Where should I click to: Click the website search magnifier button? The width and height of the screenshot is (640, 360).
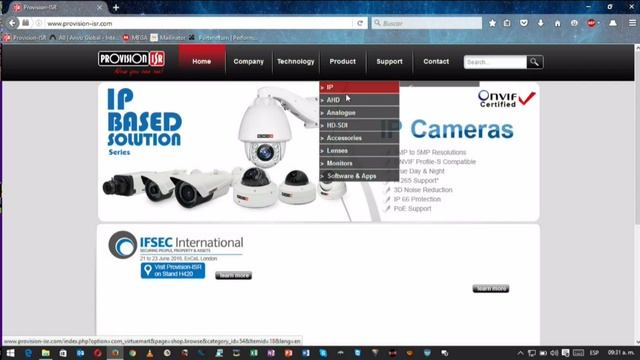coord(535,62)
